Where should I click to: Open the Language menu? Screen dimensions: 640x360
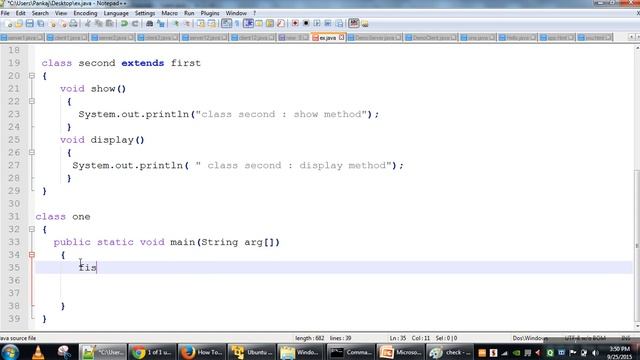116,13
